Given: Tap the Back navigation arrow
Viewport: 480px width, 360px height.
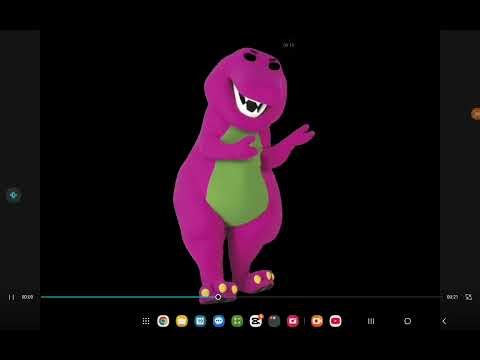Looking at the screenshot, I should (x=444, y=321).
